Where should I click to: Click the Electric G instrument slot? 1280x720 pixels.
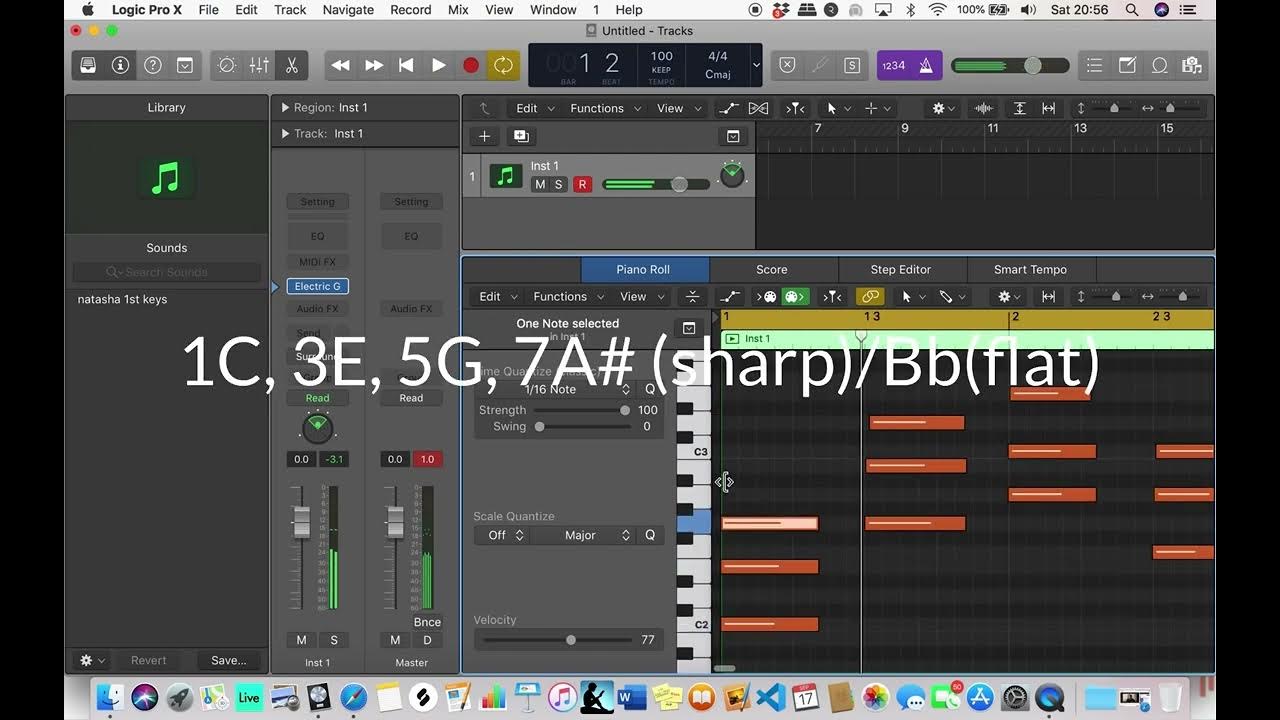point(318,286)
